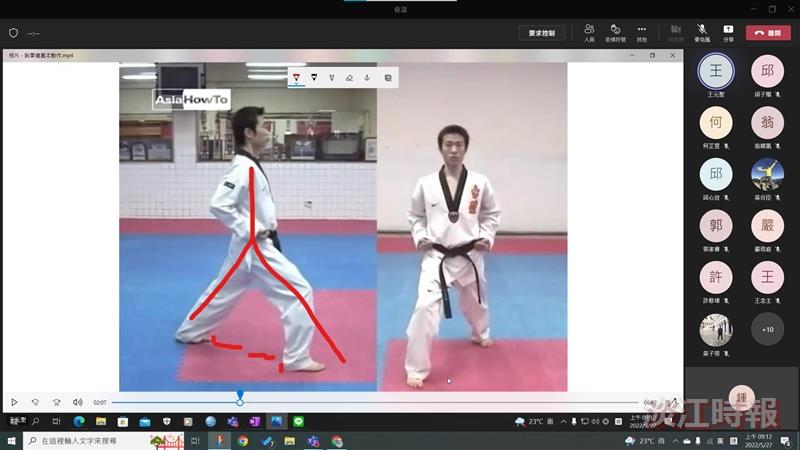Select participant avatar 嚴
Viewport: 800px width, 450px height.
click(767, 226)
